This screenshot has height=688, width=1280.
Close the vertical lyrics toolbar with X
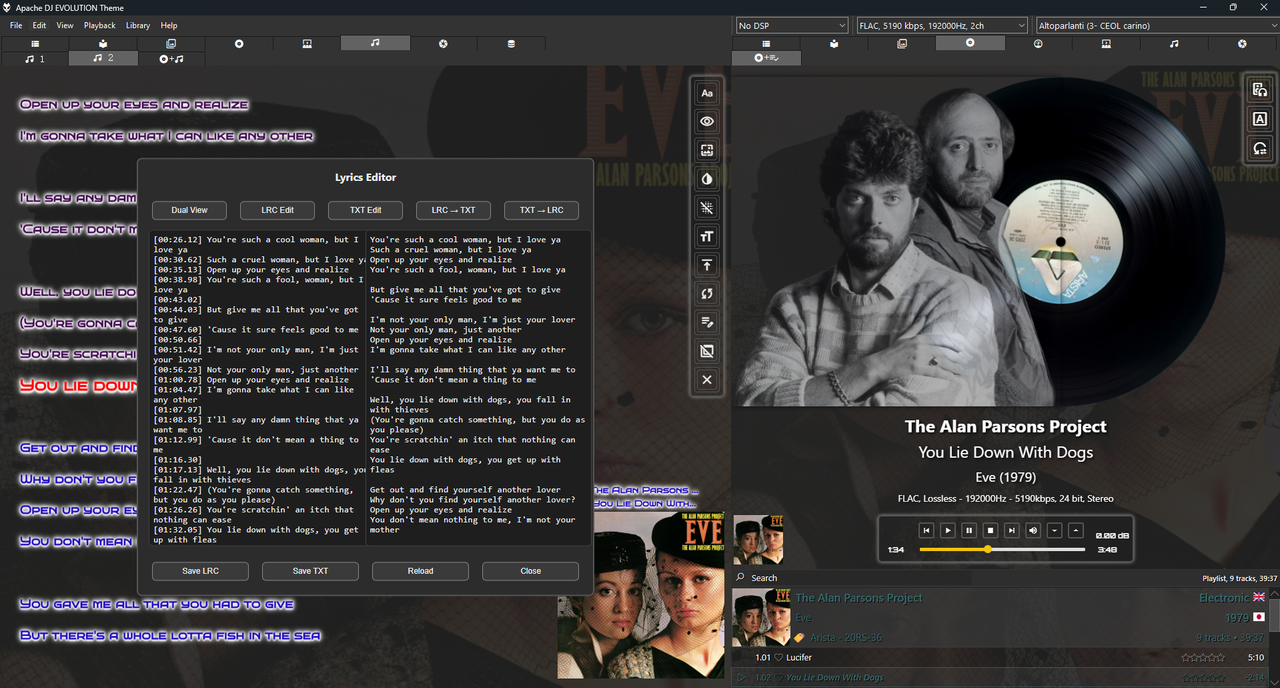point(707,380)
